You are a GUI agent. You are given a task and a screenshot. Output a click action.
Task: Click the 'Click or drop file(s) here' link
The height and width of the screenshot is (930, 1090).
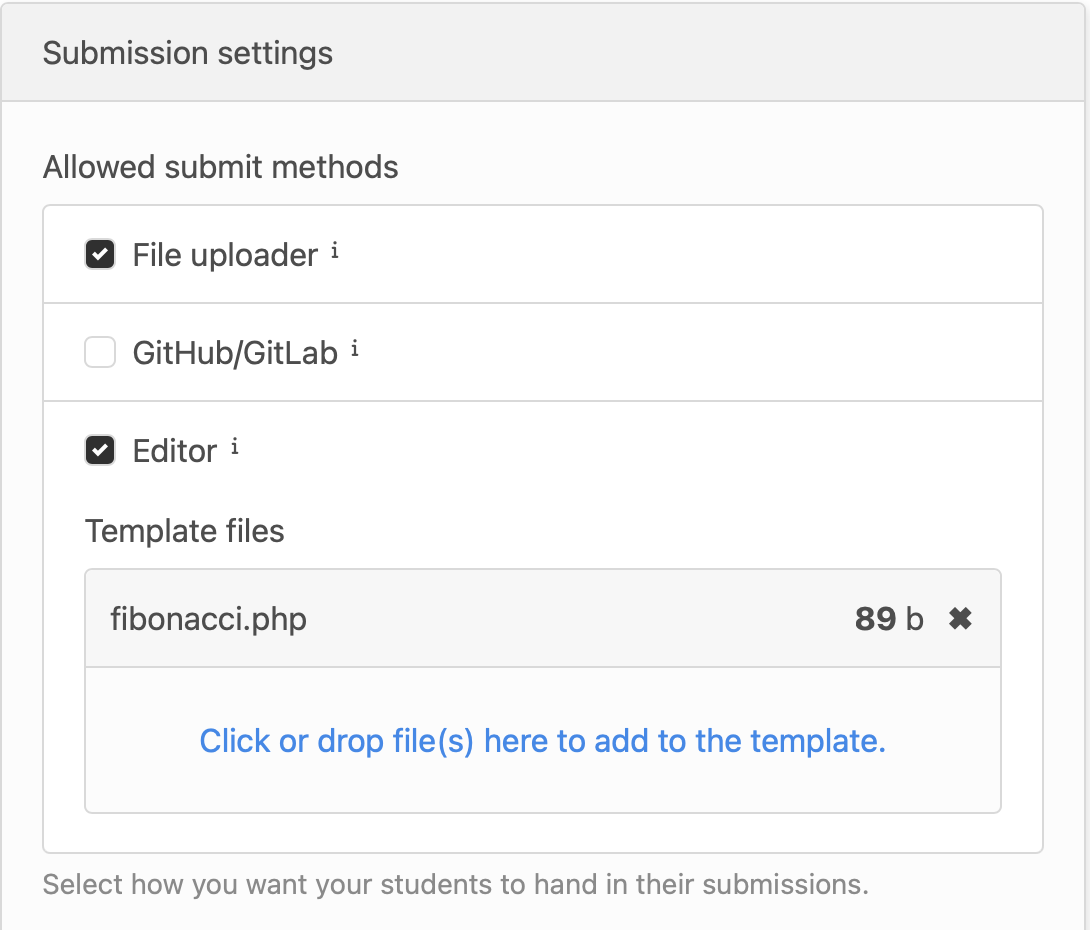click(x=543, y=741)
